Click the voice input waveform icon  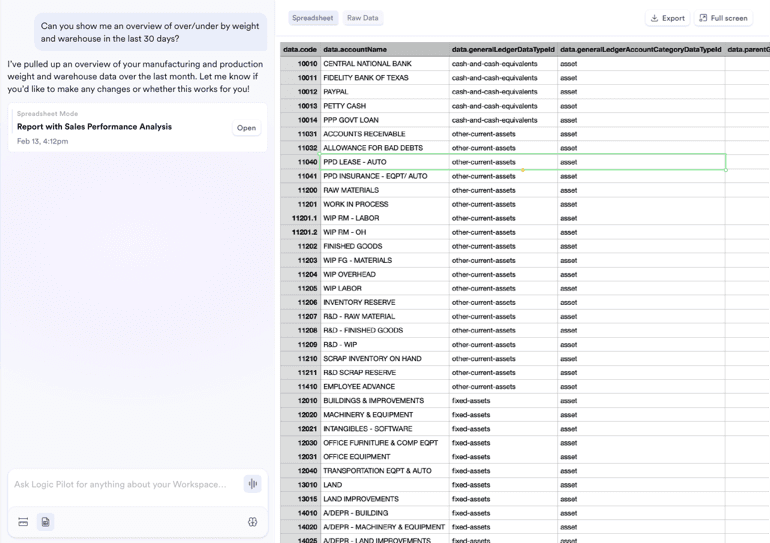click(x=252, y=484)
